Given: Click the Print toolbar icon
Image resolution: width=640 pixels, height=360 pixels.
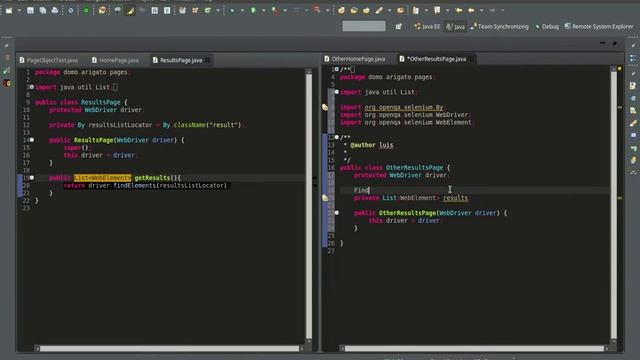Looking at the screenshot, I should click(x=55, y=10).
